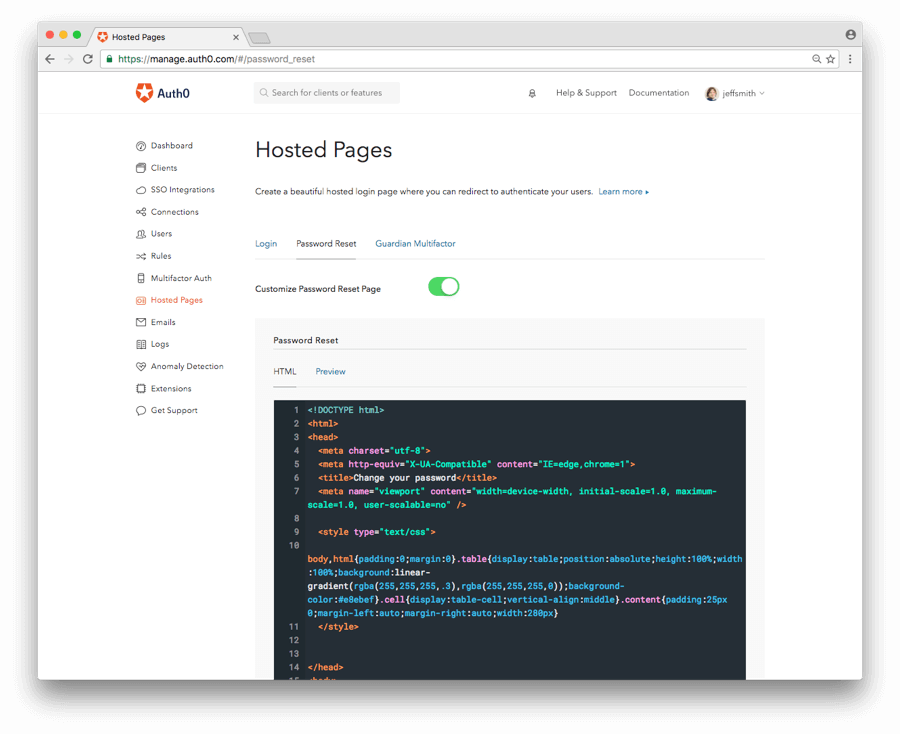Select the HTML editor tab
900x734 pixels.
[285, 371]
